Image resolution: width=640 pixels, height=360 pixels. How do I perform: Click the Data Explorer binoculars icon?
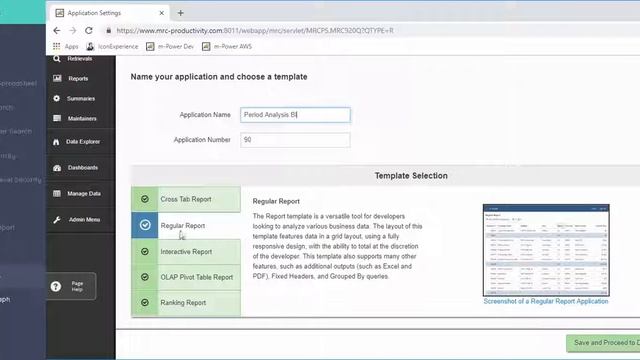[56, 142]
